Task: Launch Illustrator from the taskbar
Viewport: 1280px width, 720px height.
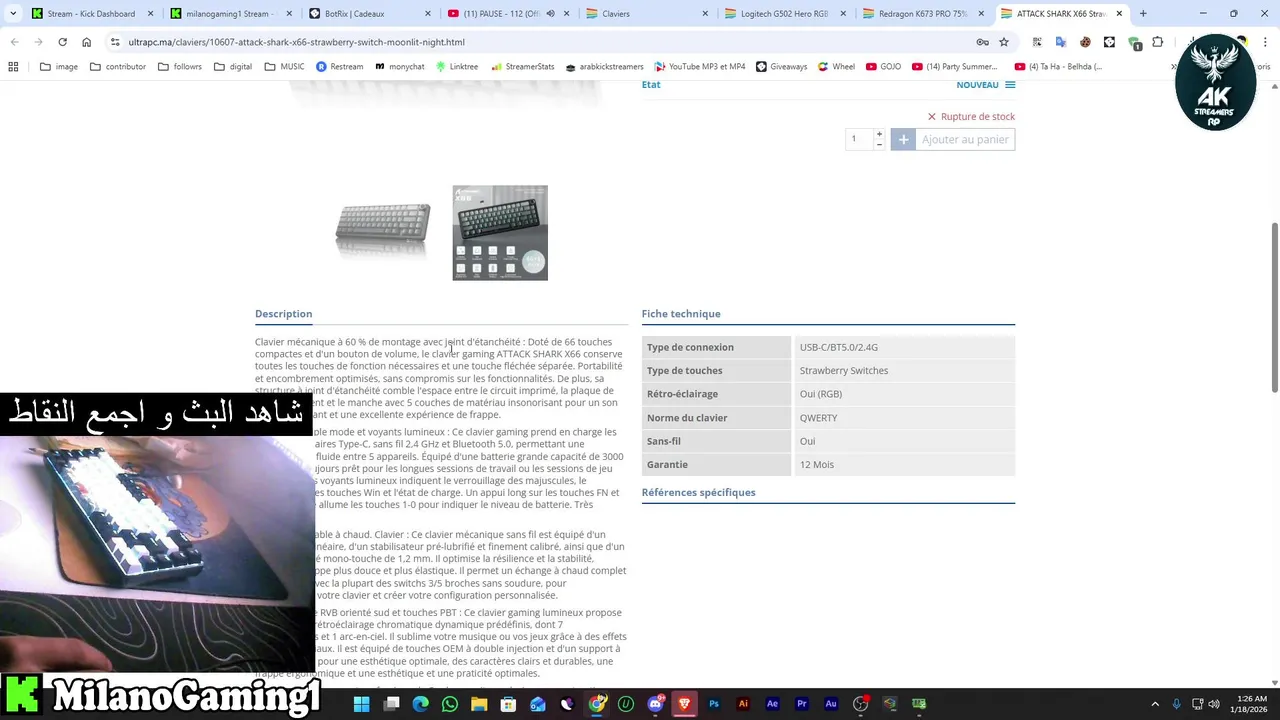Action: point(743,704)
